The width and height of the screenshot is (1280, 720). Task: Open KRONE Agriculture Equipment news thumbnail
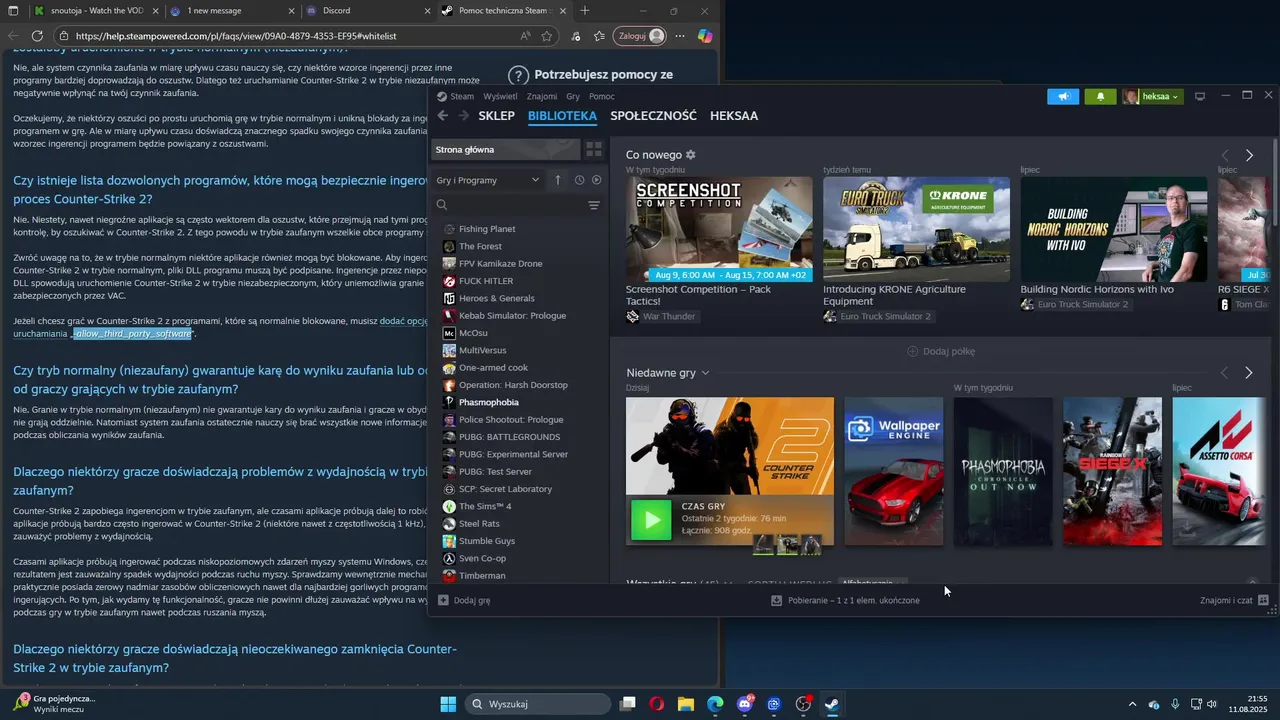tap(916, 229)
